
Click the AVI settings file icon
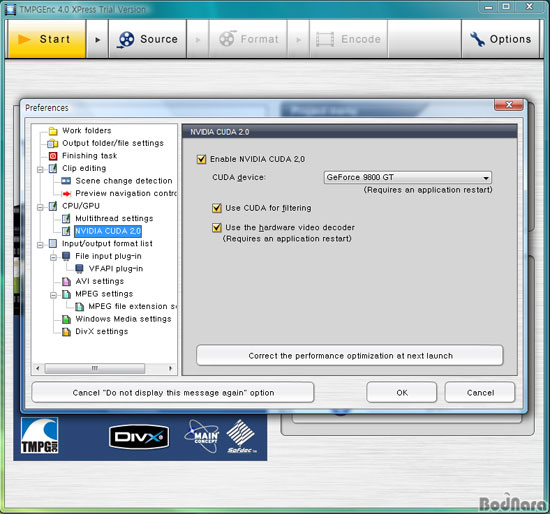click(x=66, y=281)
